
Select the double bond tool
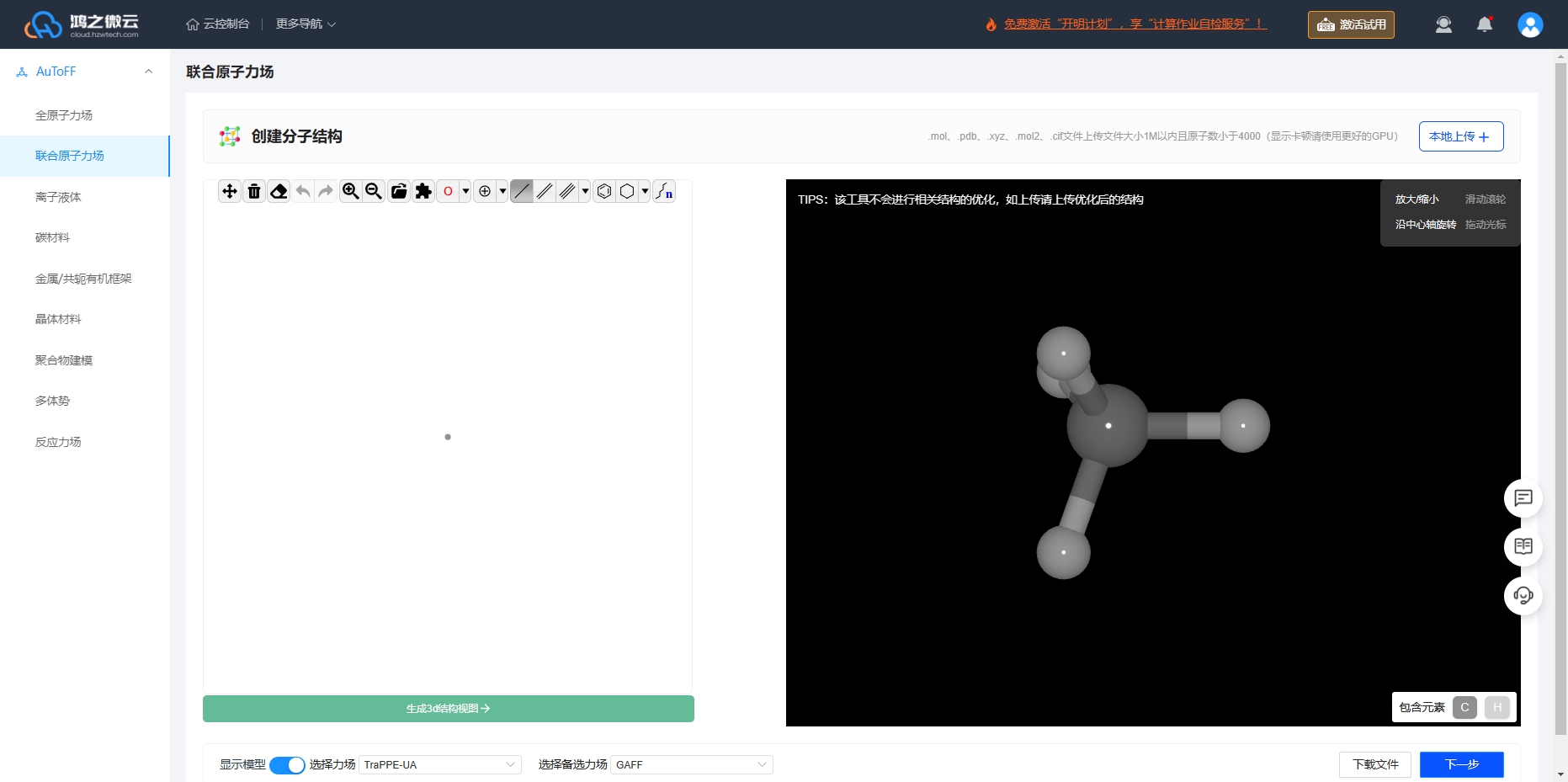545,192
